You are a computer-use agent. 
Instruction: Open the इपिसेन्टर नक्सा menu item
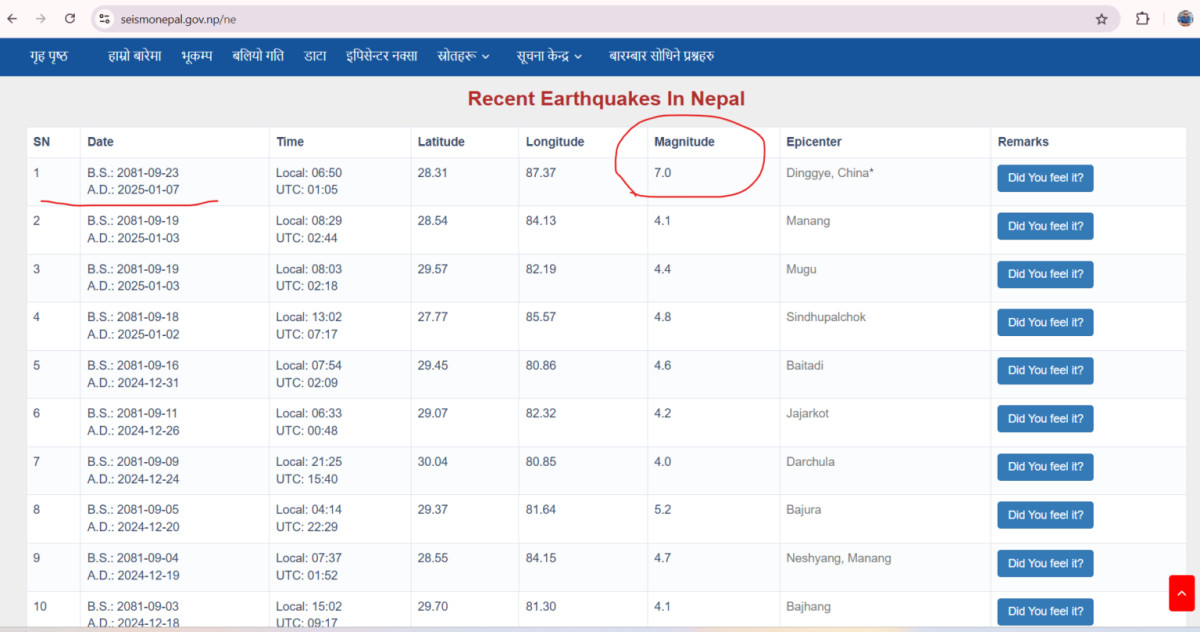click(x=382, y=56)
